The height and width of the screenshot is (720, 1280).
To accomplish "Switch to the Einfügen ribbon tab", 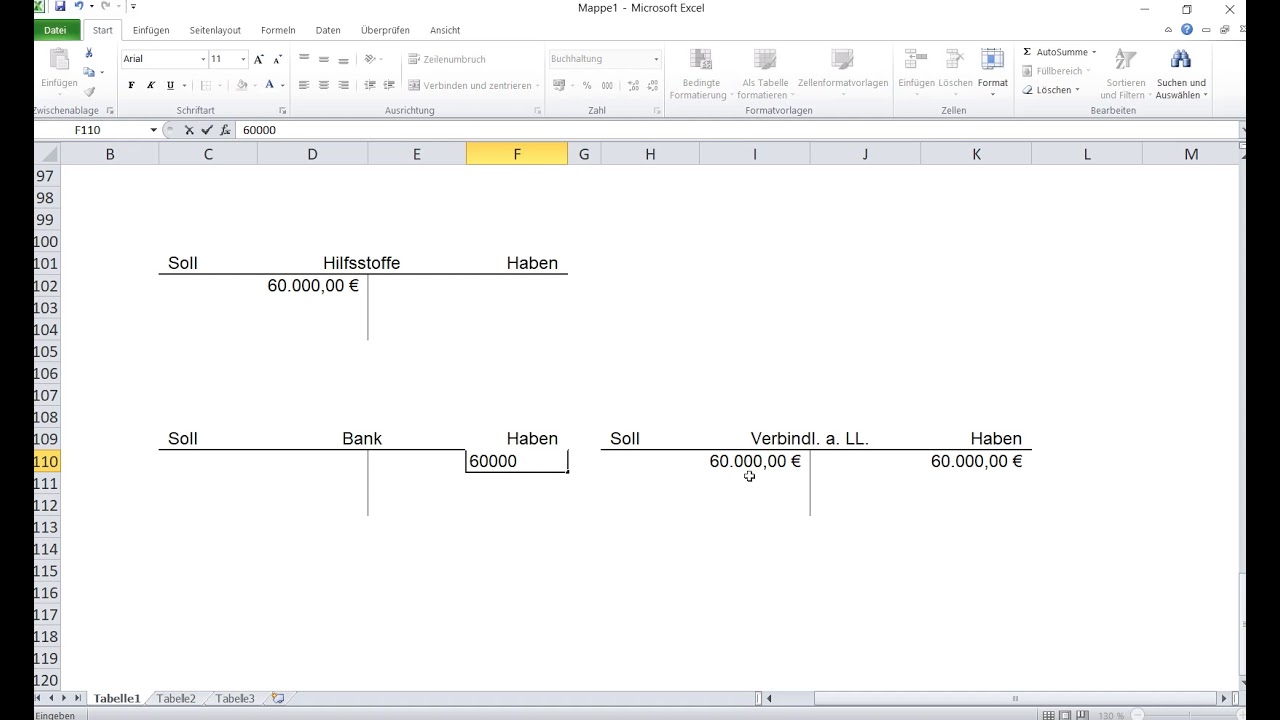I will [x=151, y=30].
